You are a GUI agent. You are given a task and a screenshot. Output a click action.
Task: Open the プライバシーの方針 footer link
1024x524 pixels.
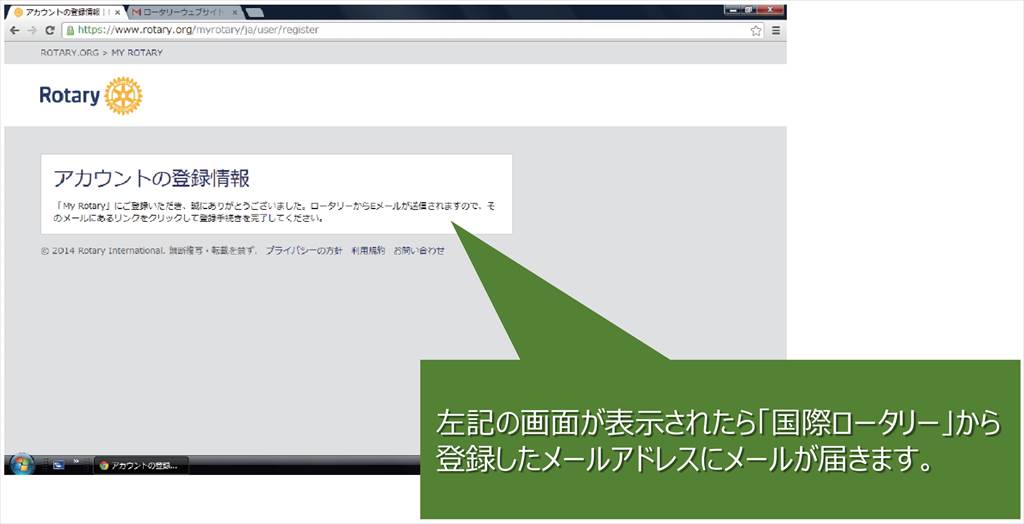click(x=303, y=250)
